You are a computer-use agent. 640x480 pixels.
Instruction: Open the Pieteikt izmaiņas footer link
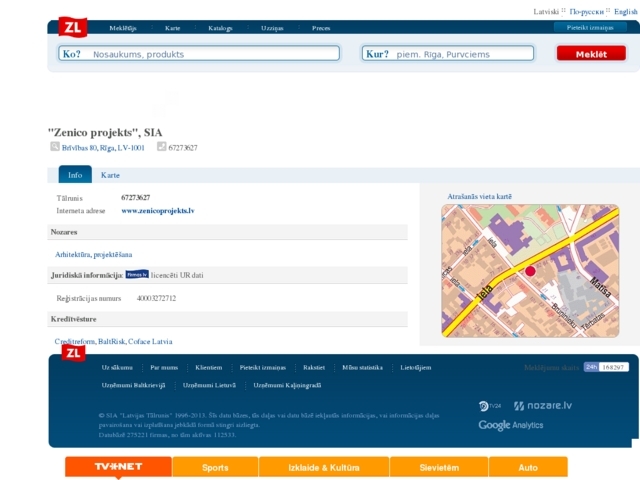click(x=263, y=367)
